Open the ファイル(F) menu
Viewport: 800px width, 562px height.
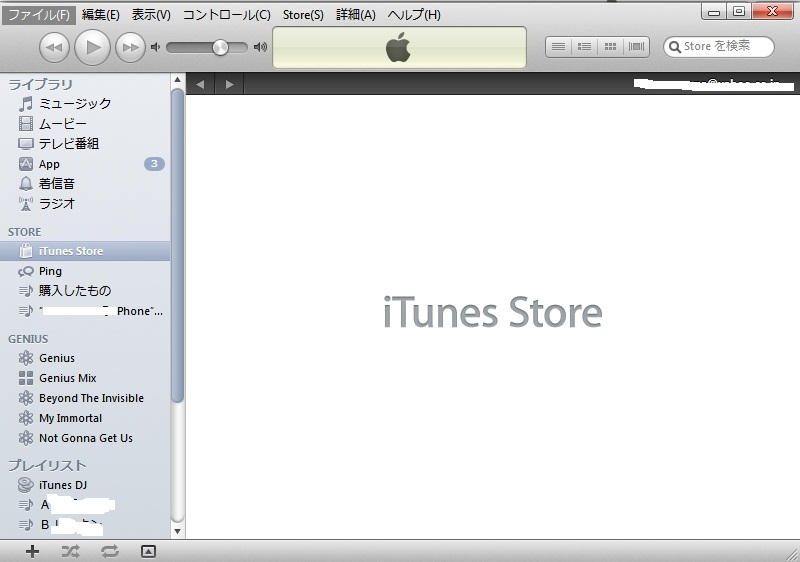pos(39,15)
